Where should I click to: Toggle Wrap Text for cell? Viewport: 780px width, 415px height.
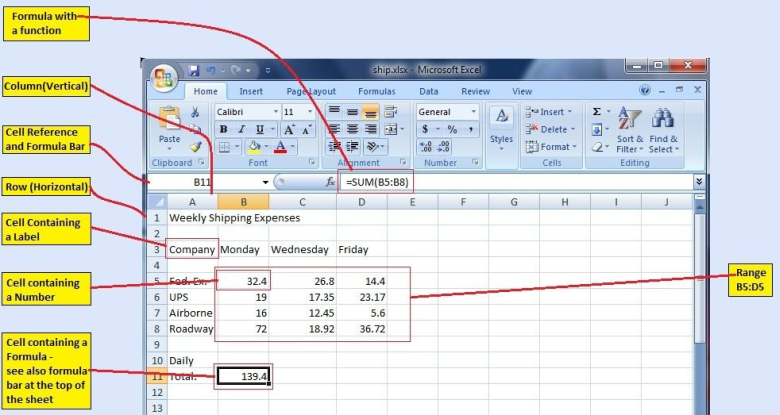coord(390,112)
